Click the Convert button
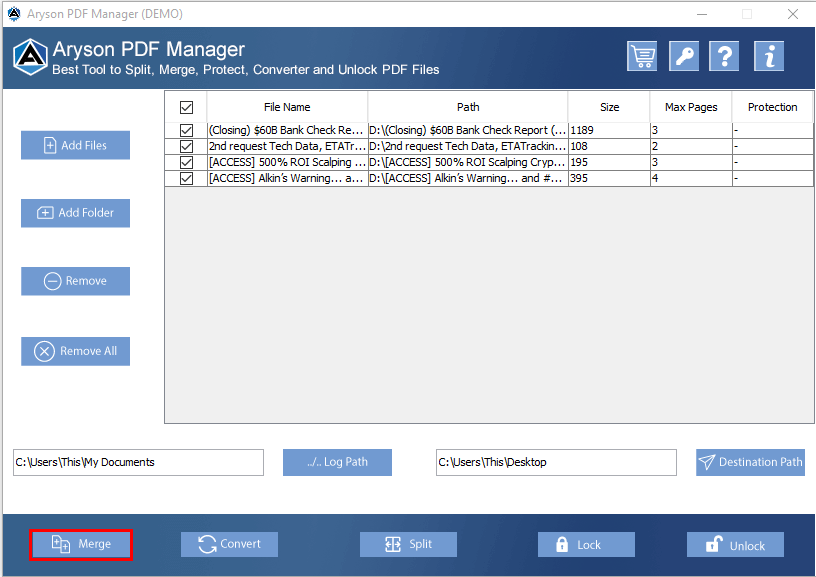 click(230, 544)
